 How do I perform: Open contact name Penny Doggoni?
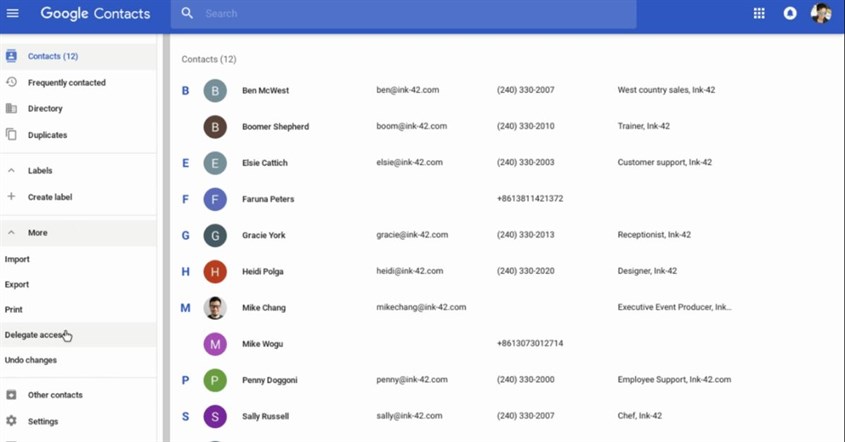click(269, 380)
